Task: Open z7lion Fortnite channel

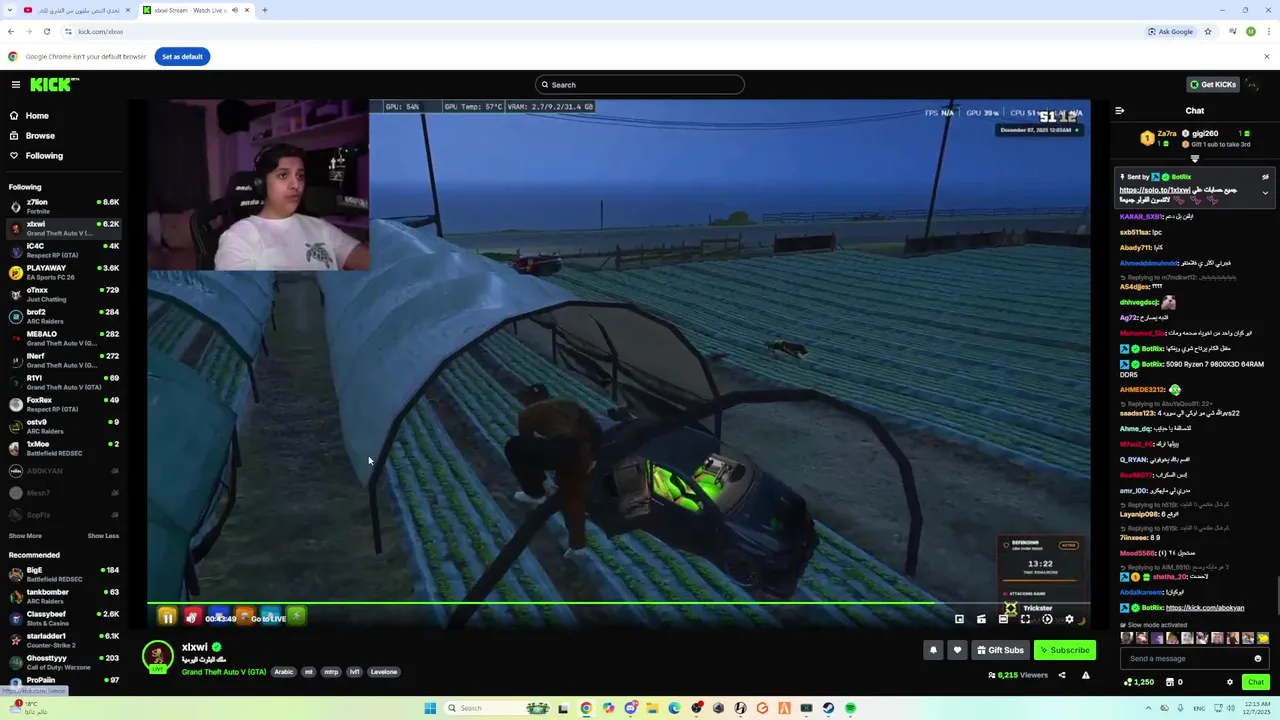Action: (x=64, y=206)
